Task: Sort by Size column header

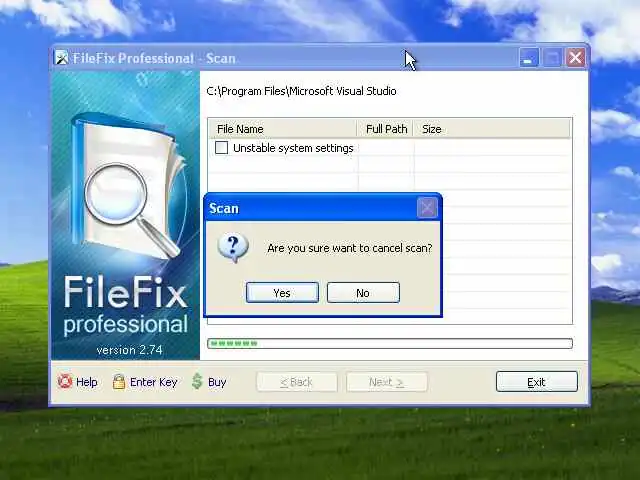Action: pyautogui.click(x=492, y=129)
